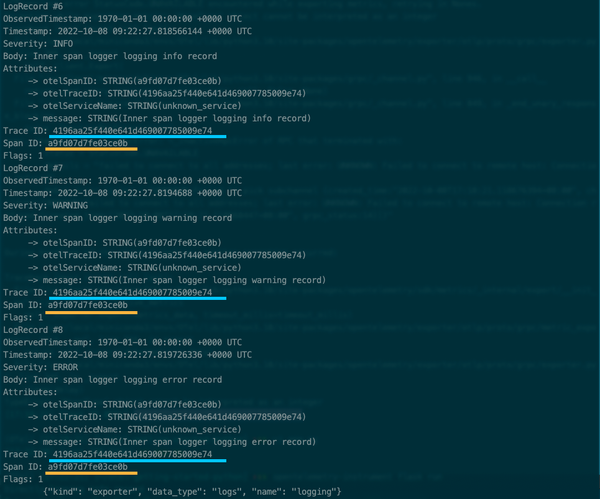The width and height of the screenshot is (600, 499).
Task: Click the otelSpanID attribute in LogRecord #6
Action: 125,81
